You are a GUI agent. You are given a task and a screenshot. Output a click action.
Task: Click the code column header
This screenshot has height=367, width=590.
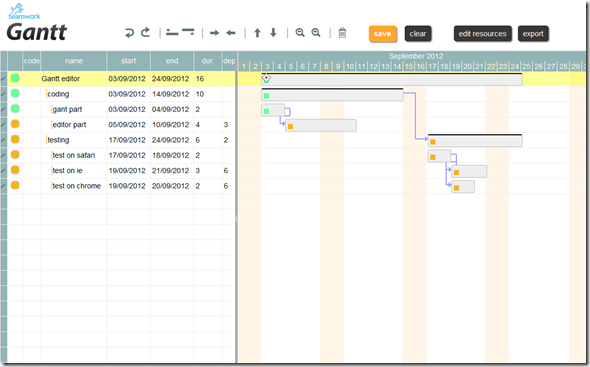[x=32, y=61]
